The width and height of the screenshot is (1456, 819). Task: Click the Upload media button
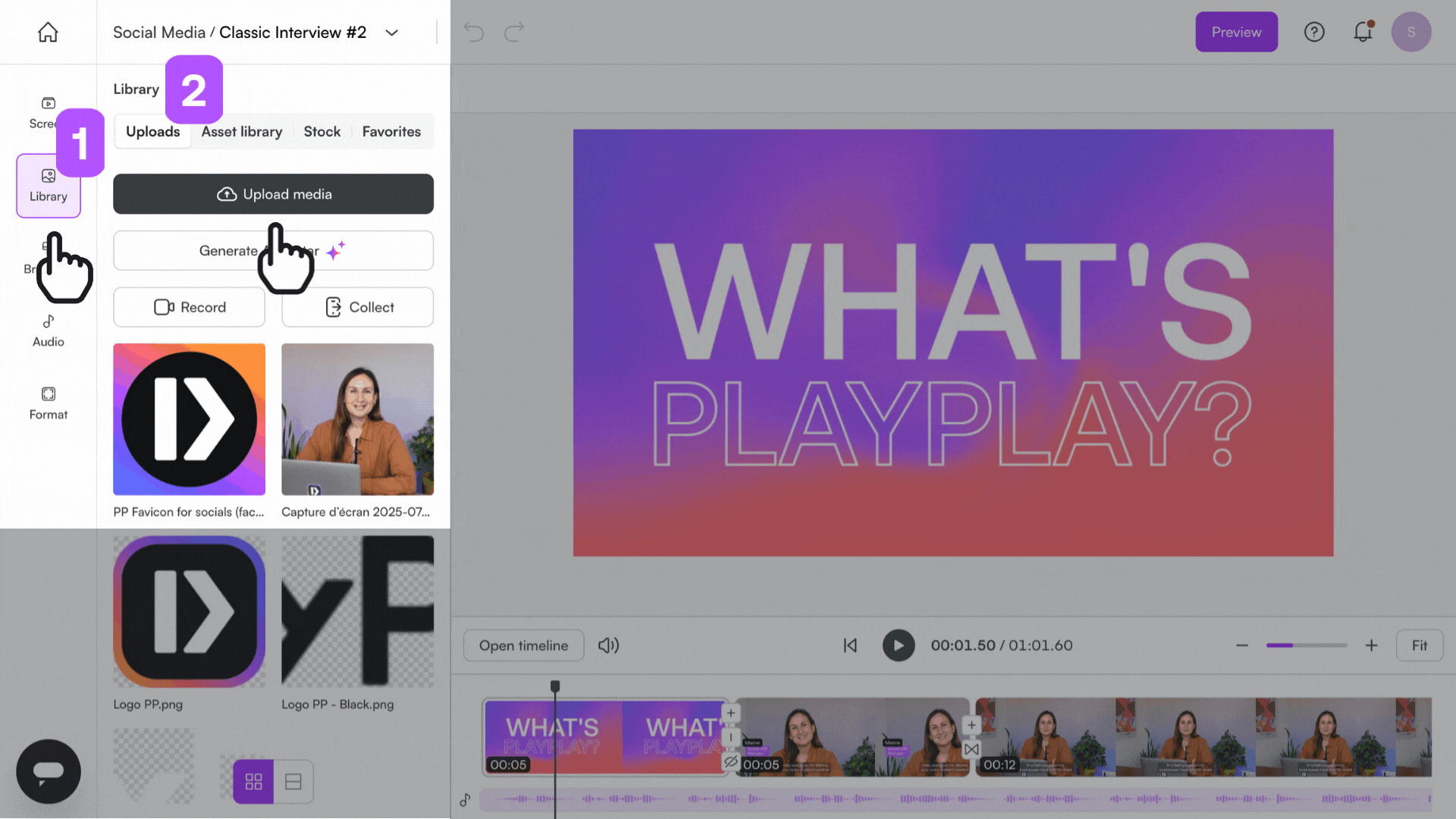[x=273, y=194]
